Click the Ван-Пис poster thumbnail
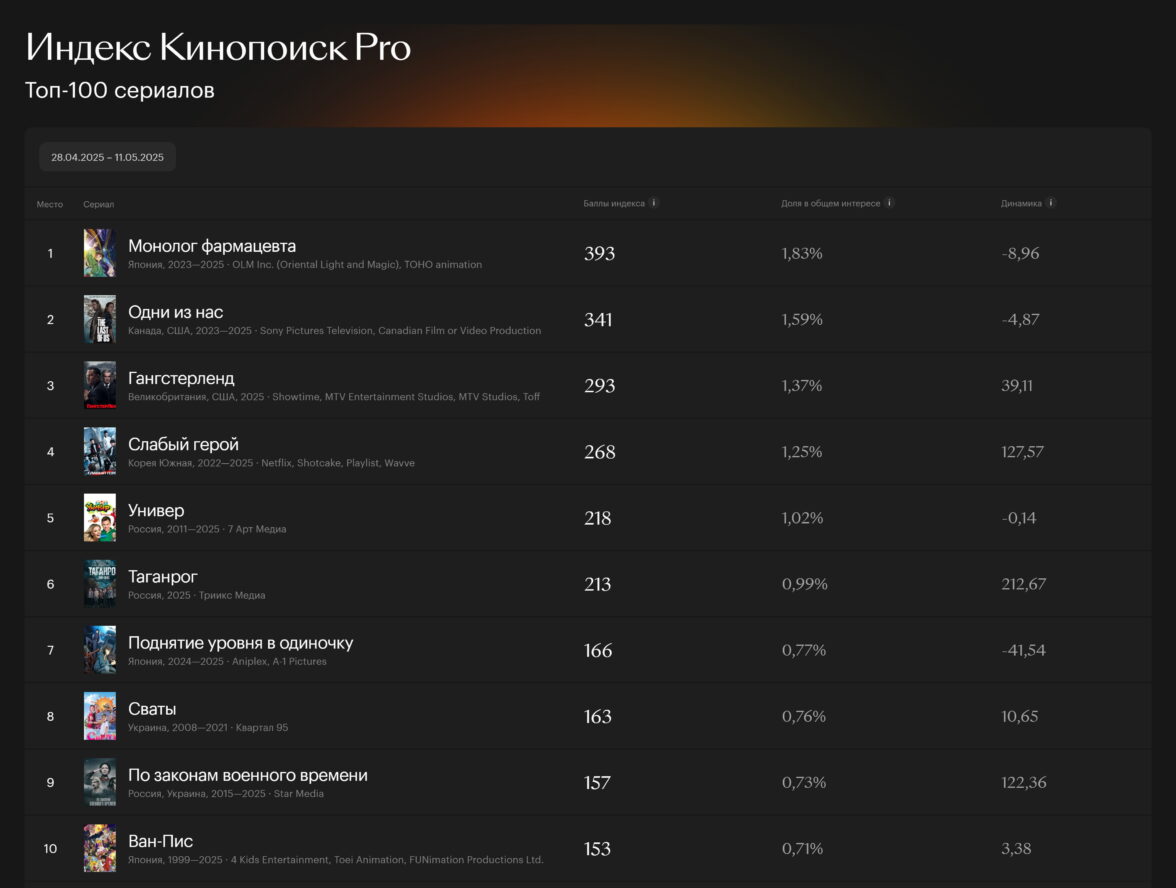 (100, 848)
